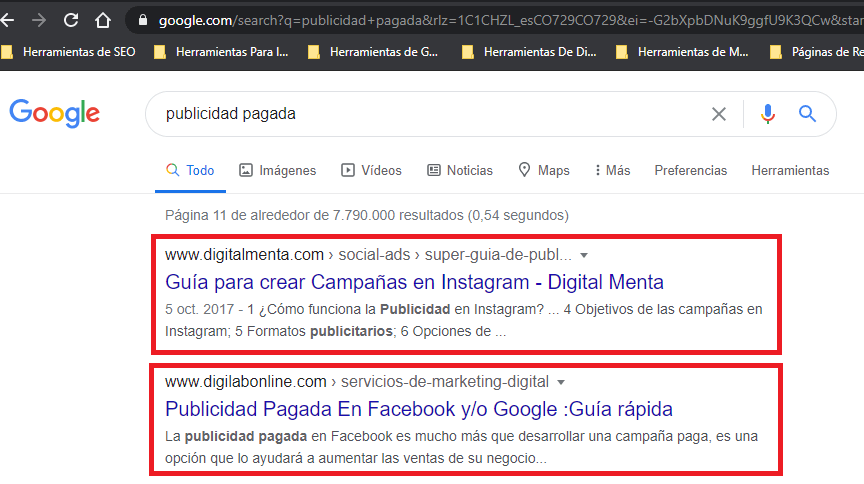Switch to the Noticias tab
This screenshot has height=484, width=864.
460,170
